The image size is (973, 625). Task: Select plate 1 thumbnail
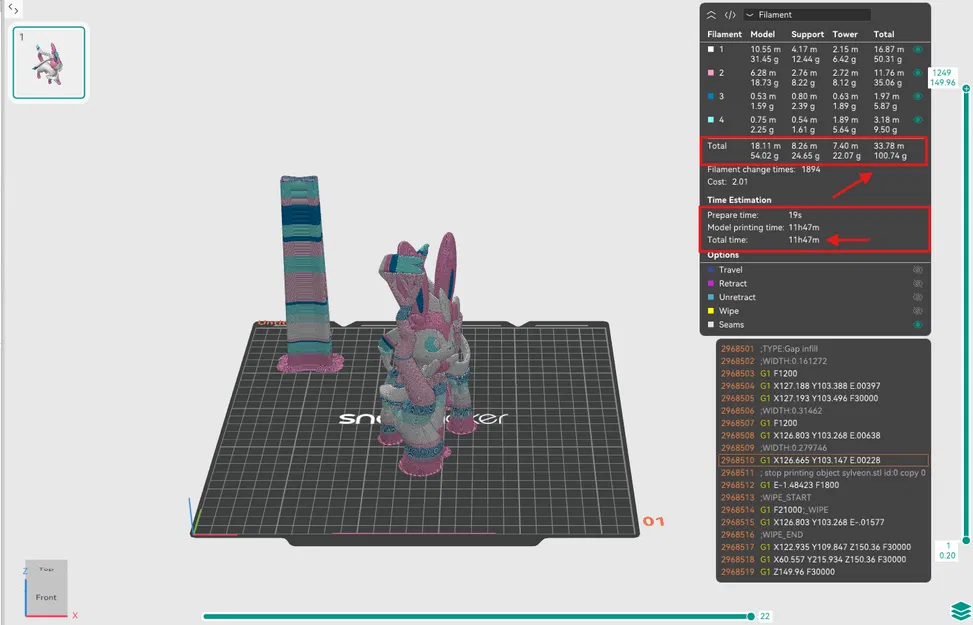pos(48,62)
